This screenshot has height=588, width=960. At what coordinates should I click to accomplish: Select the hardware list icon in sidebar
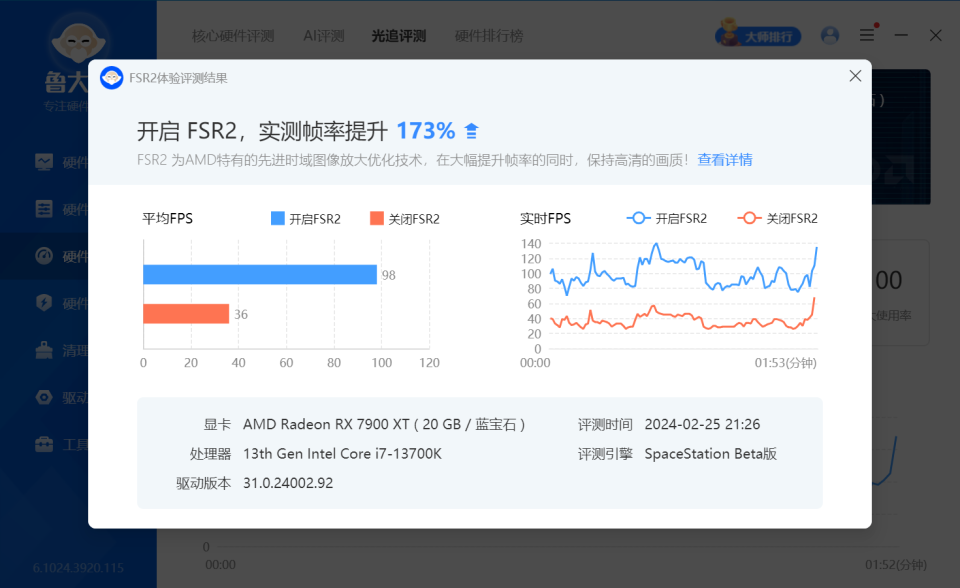(44, 209)
